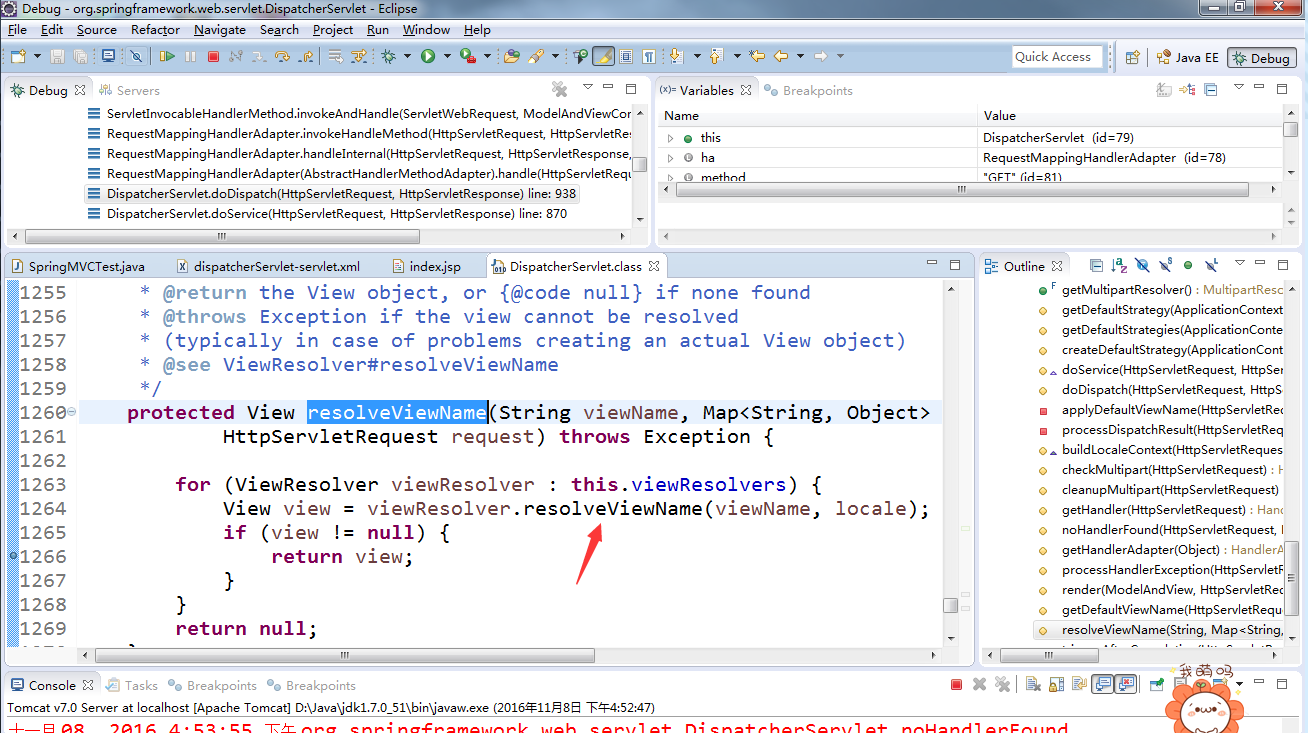The image size is (1308, 733).
Task: Open the Outline view menu triangle
Action: 1240,264
